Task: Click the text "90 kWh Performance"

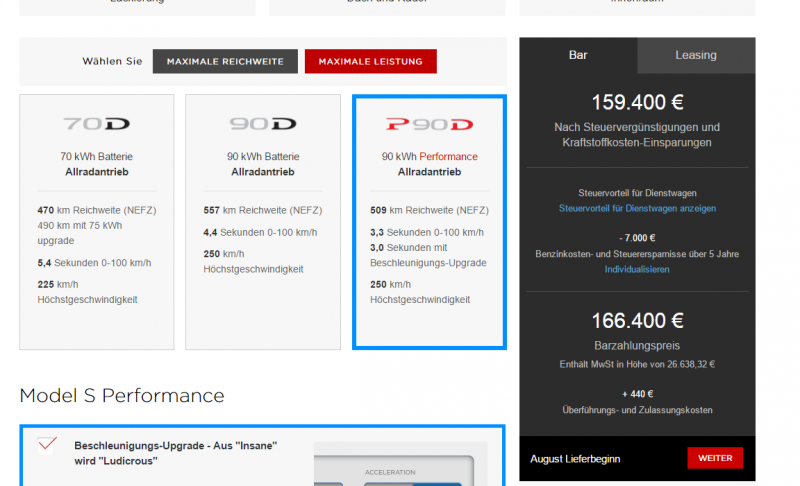Action: [430, 157]
